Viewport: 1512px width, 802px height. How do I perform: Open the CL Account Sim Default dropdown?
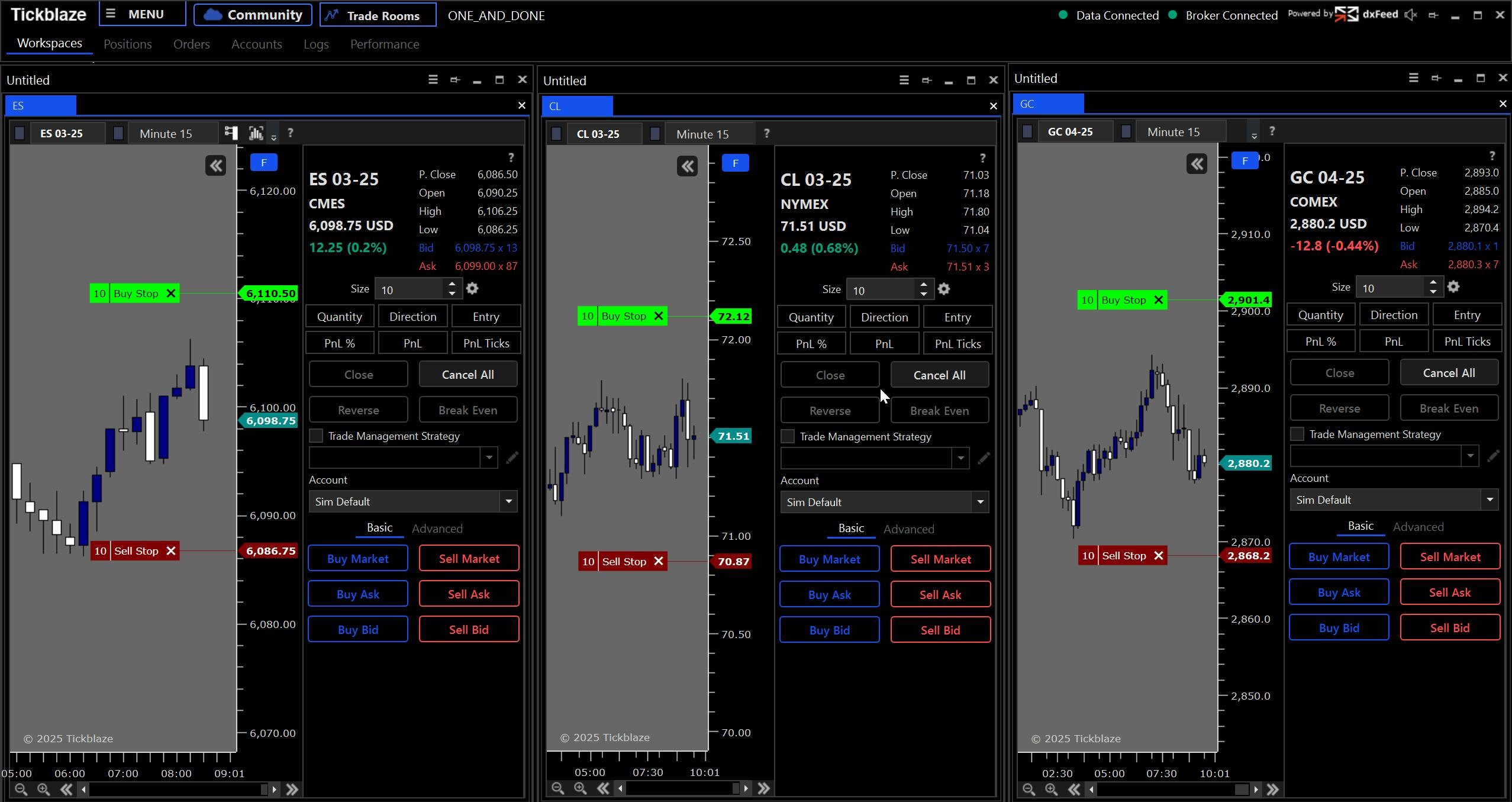[885, 502]
